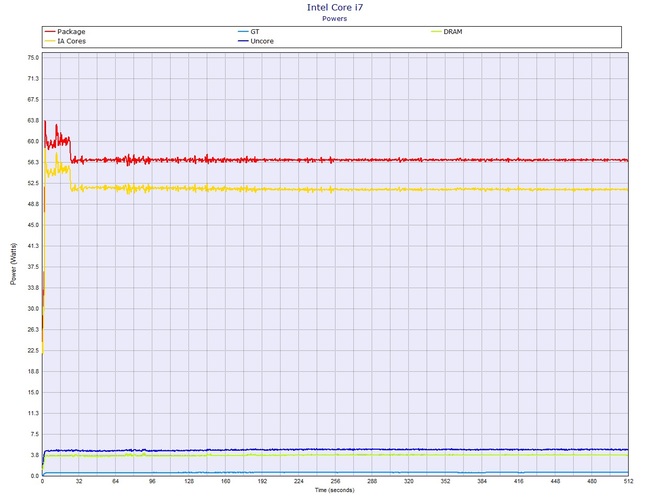The image size is (670, 502).
Task: Click the dark blue Uncore legend color line
Action: [243, 41]
